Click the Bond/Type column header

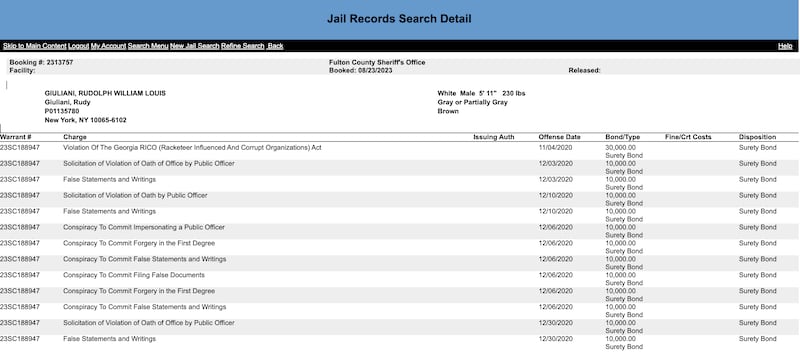[622, 137]
